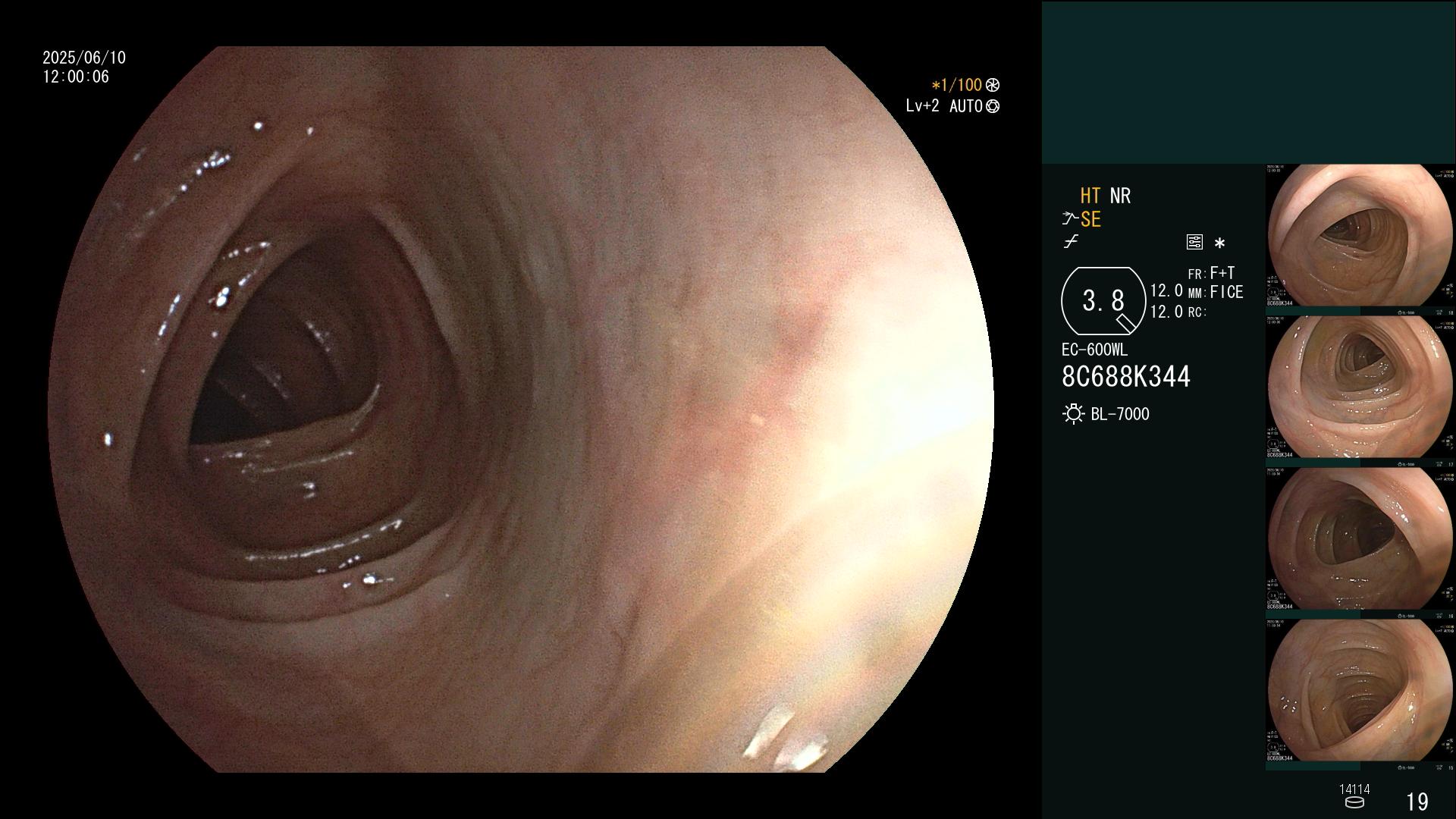The height and width of the screenshot is (819, 1456).
Task: Click the scope model EC-600WL
Action: click(1094, 350)
